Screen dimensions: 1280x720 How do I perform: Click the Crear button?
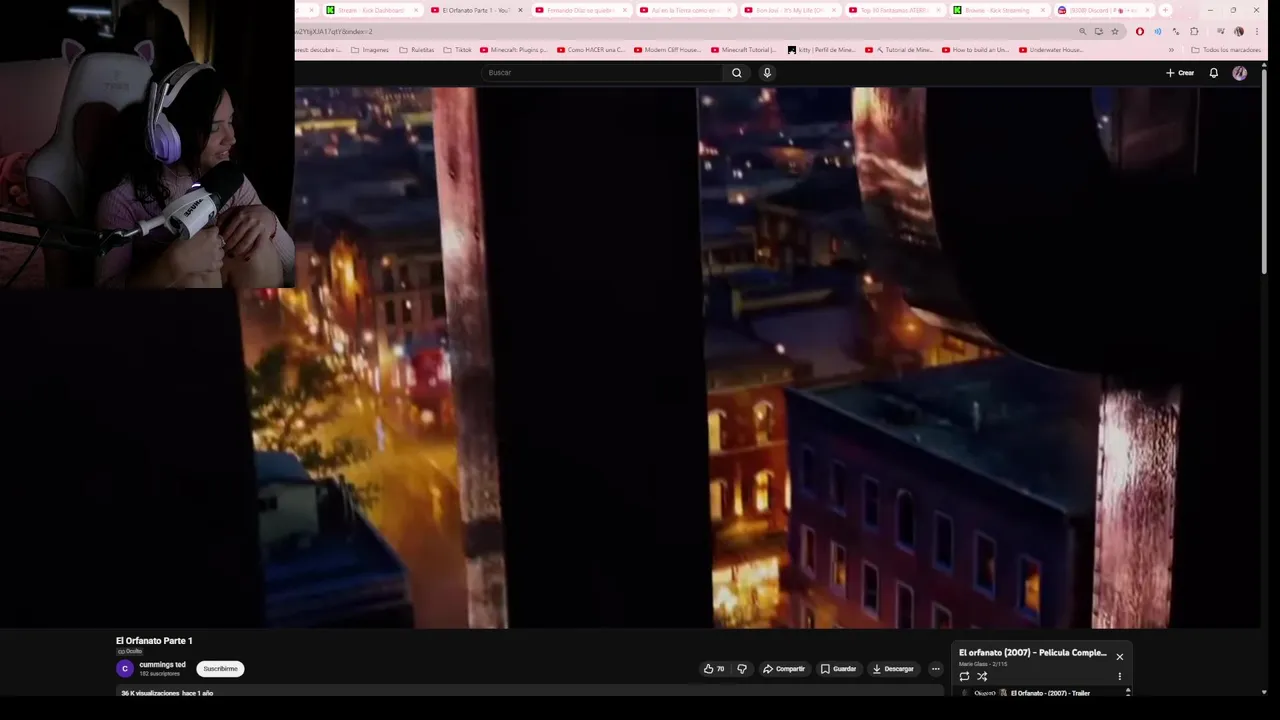(x=1180, y=73)
